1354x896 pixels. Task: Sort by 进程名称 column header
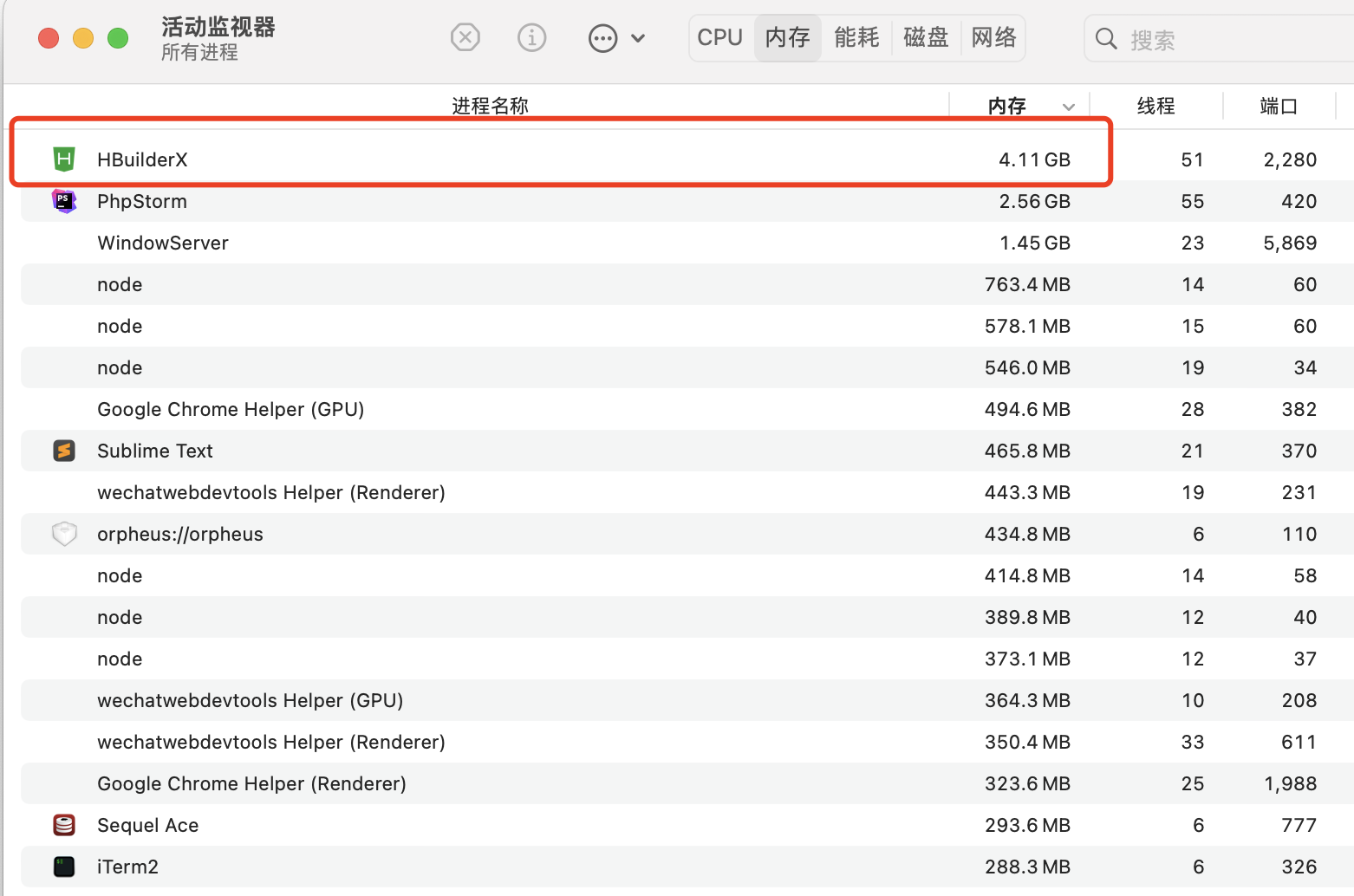[x=490, y=106]
